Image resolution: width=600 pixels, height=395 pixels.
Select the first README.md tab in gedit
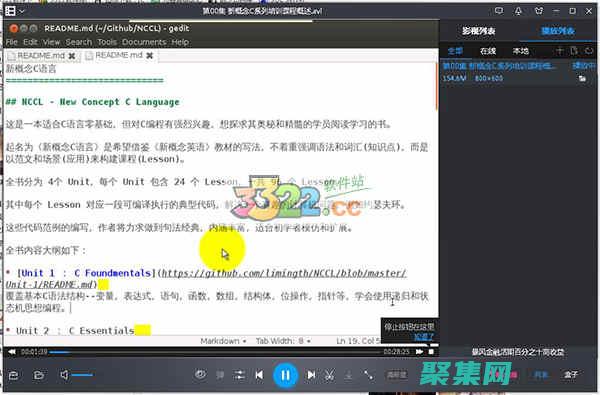point(41,56)
